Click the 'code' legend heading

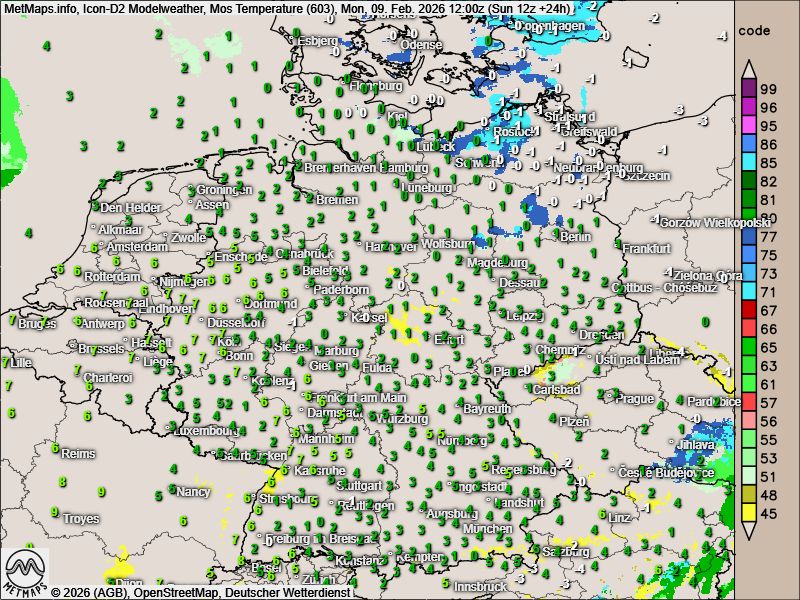click(x=755, y=30)
